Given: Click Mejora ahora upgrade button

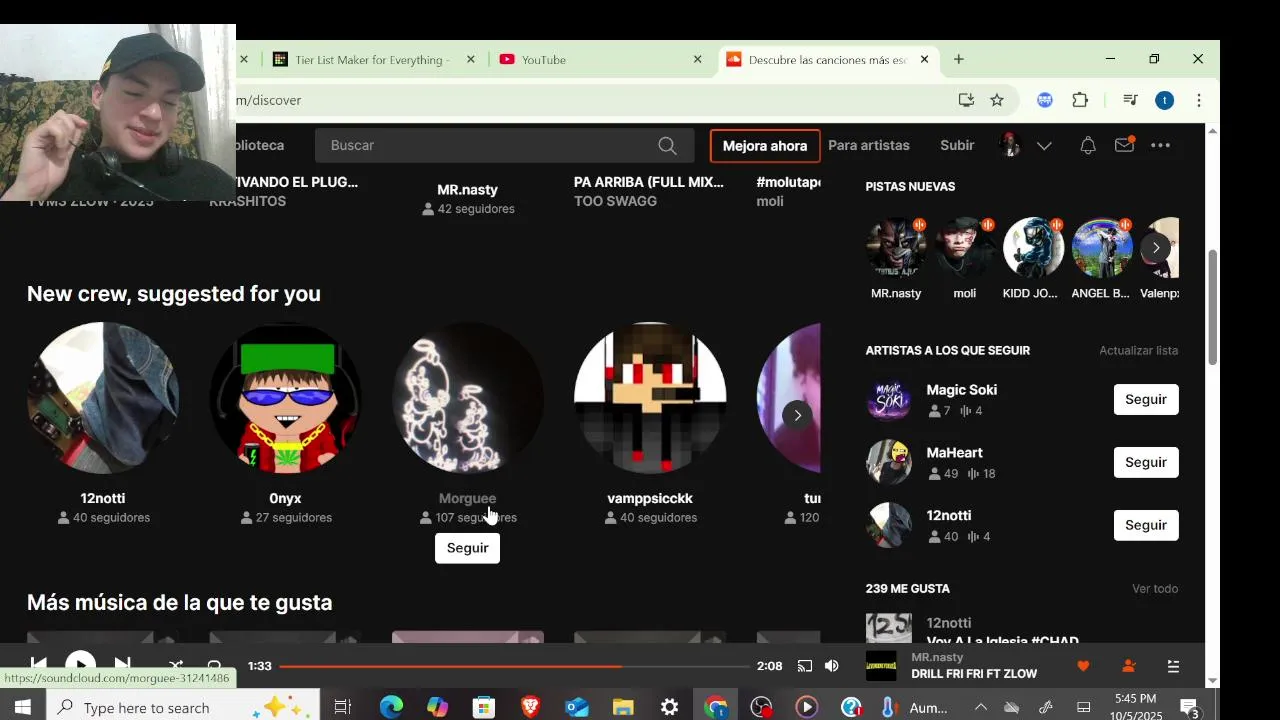Looking at the screenshot, I should click(x=765, y=146).
